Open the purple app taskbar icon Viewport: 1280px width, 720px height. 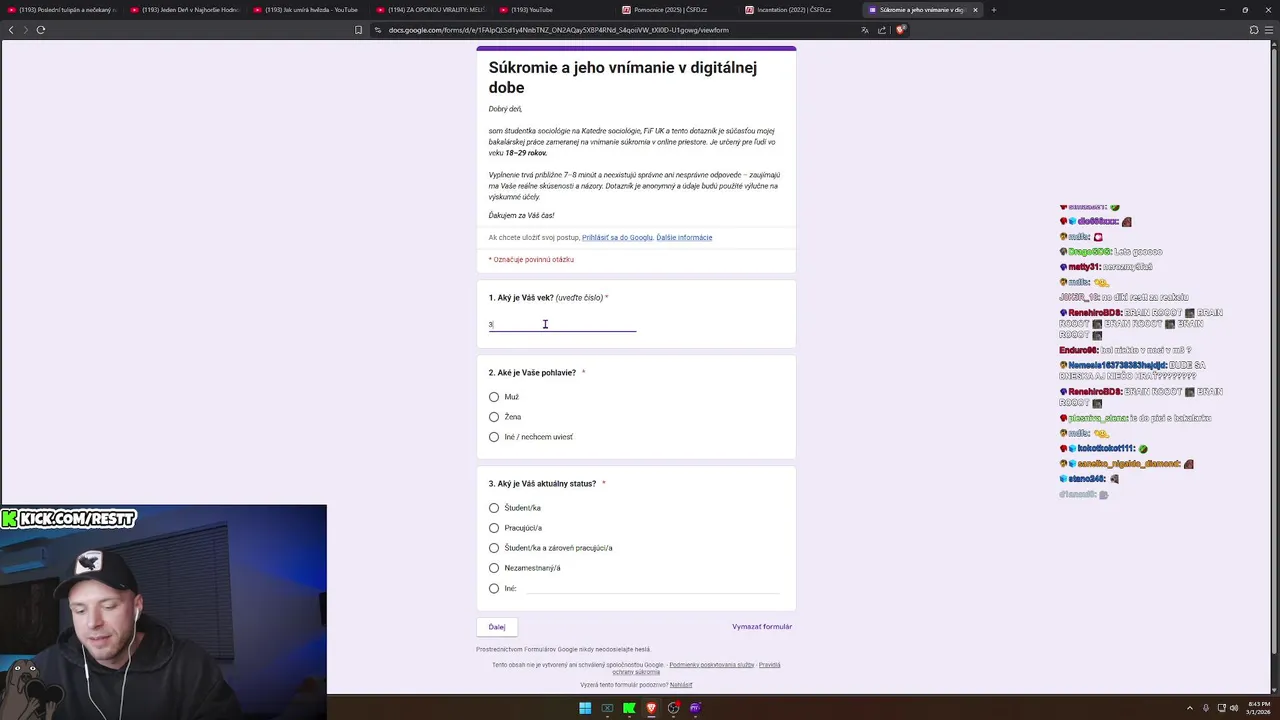pos(695,708)
